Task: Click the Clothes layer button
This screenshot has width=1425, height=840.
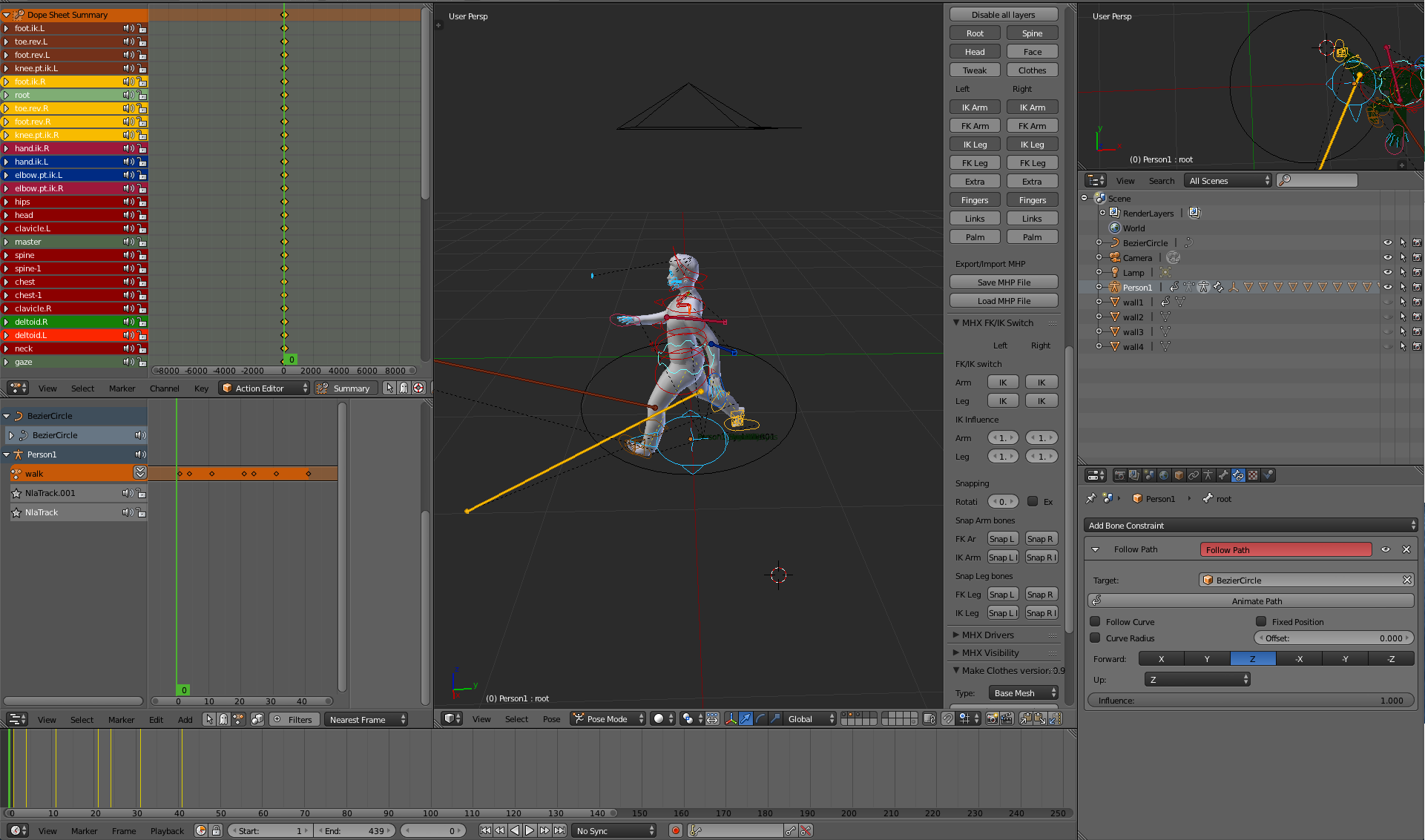Action: tap(1032, 70)
